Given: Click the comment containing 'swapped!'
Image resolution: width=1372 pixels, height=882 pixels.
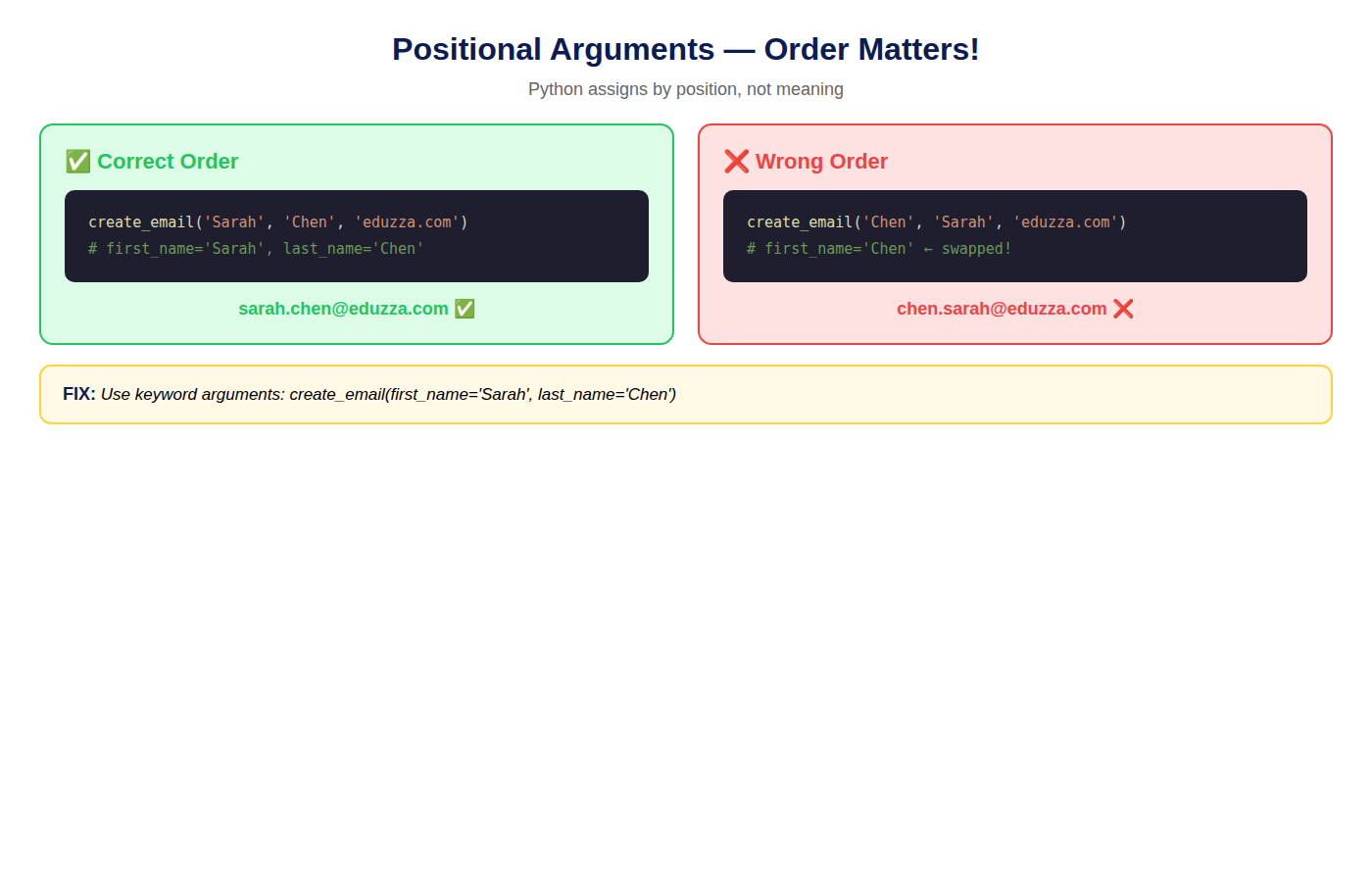Looking at the screenshot, I should pos(879,249).
